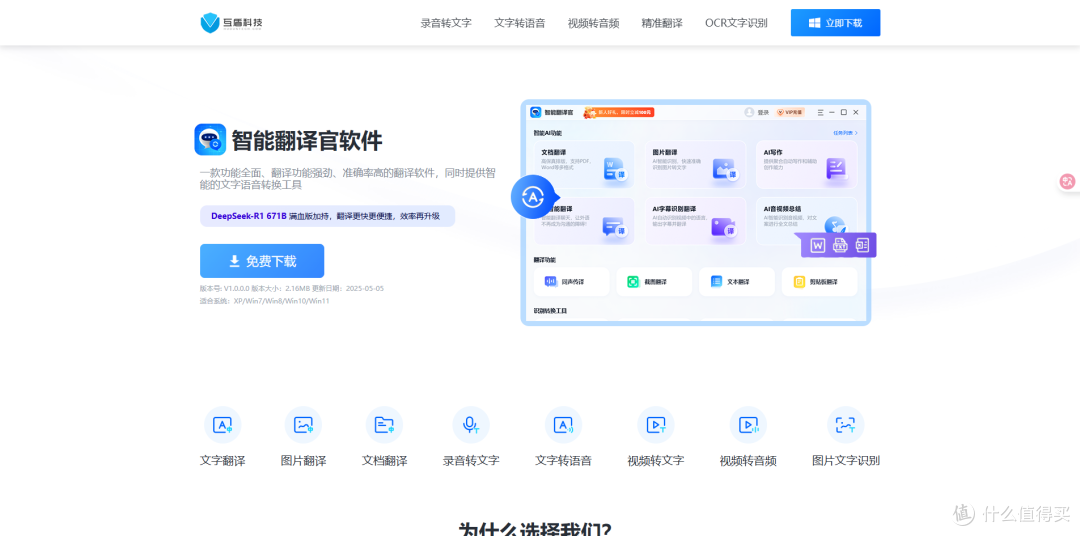Click the 适合系统 XP/Win7/Win8/Win10/Win11 line

click(x=264, y=301)
